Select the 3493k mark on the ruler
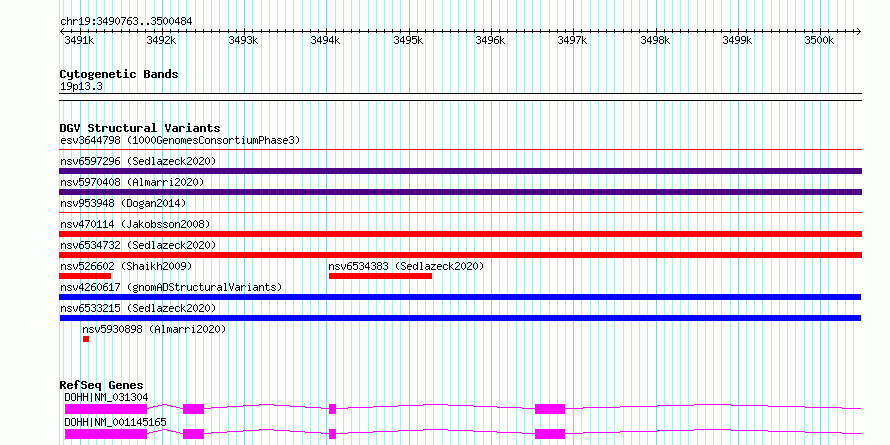Image resolution: width=890 pixels, height=445 pixels. [x=244, y=40]
